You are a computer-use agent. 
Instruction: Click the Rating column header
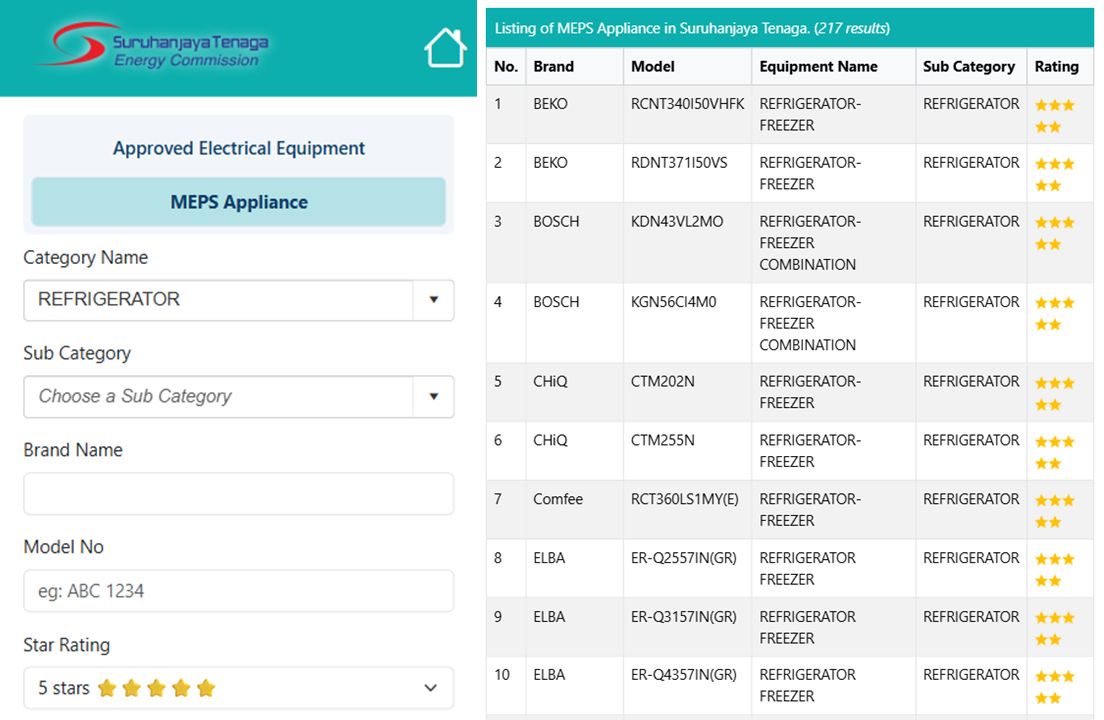tap(1056, 67)
